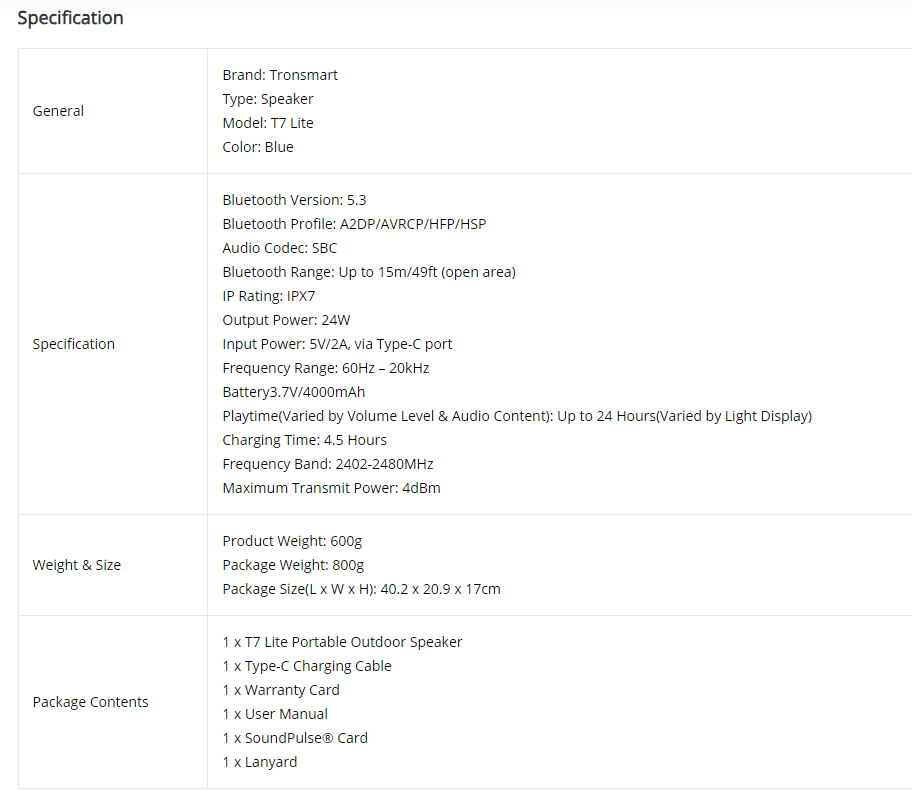Click the Battery3.7V/4000mAh text
912x790 pixels.
(294, 392)
